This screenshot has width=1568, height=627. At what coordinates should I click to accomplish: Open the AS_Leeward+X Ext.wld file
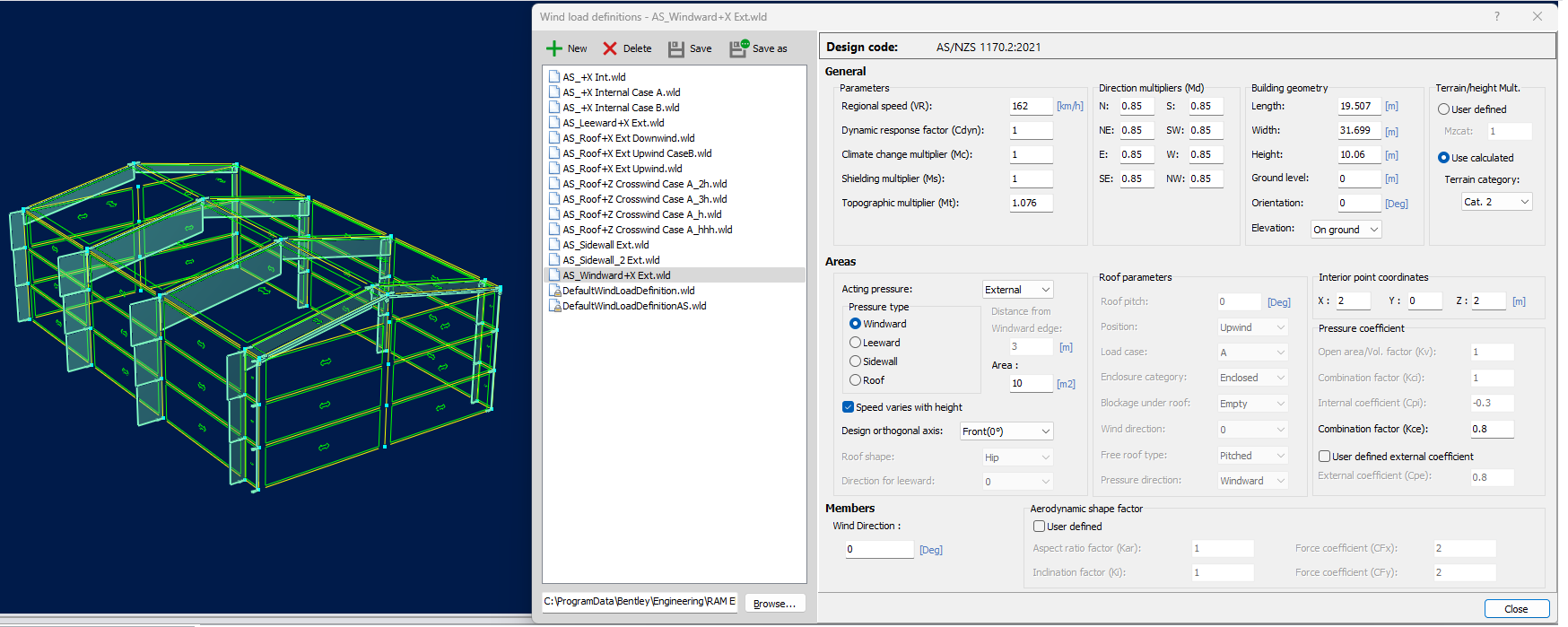(613, 123)
